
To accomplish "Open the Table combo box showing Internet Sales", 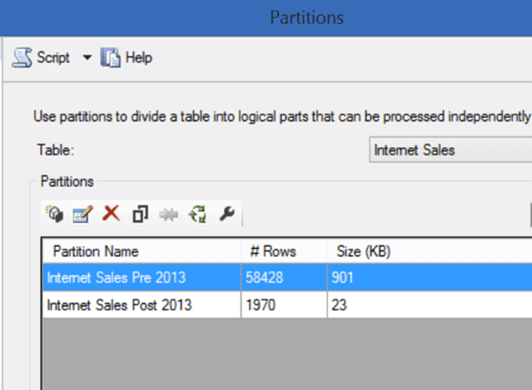I will [x=451, y=150].
